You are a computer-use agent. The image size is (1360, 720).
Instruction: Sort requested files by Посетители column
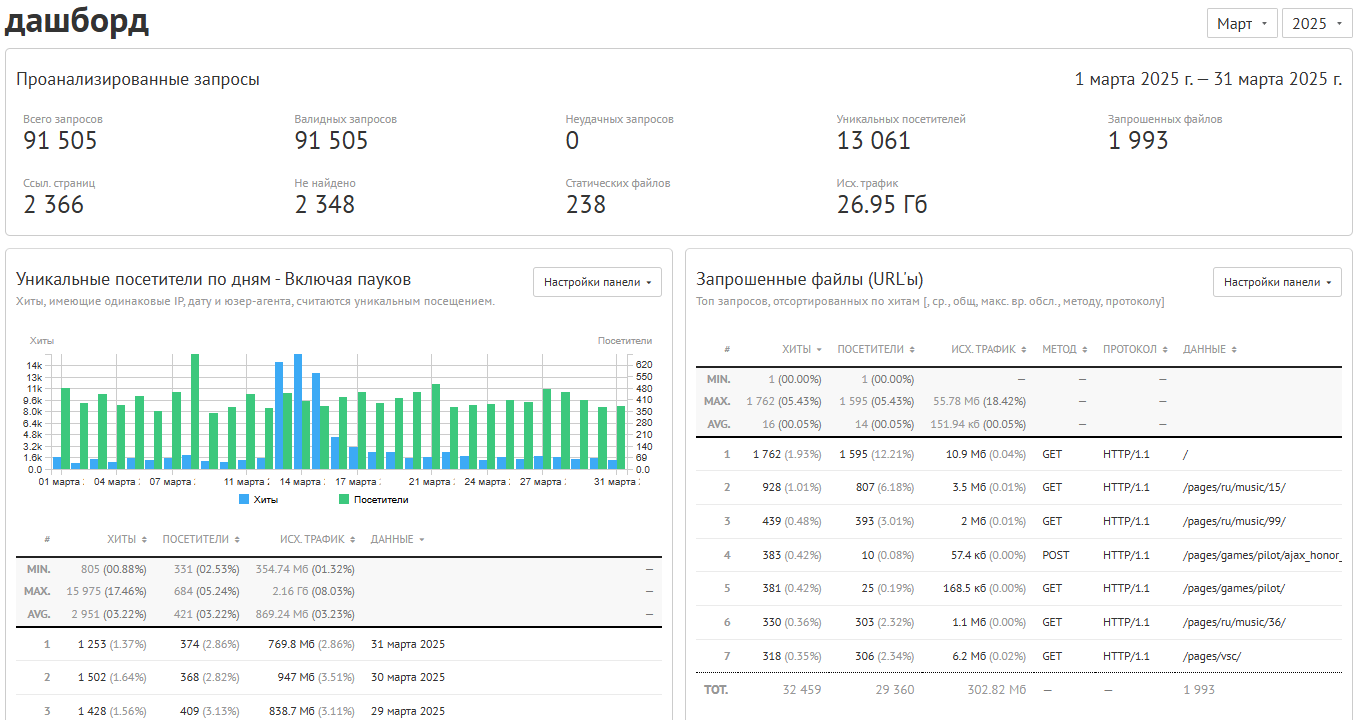point(876,349)
